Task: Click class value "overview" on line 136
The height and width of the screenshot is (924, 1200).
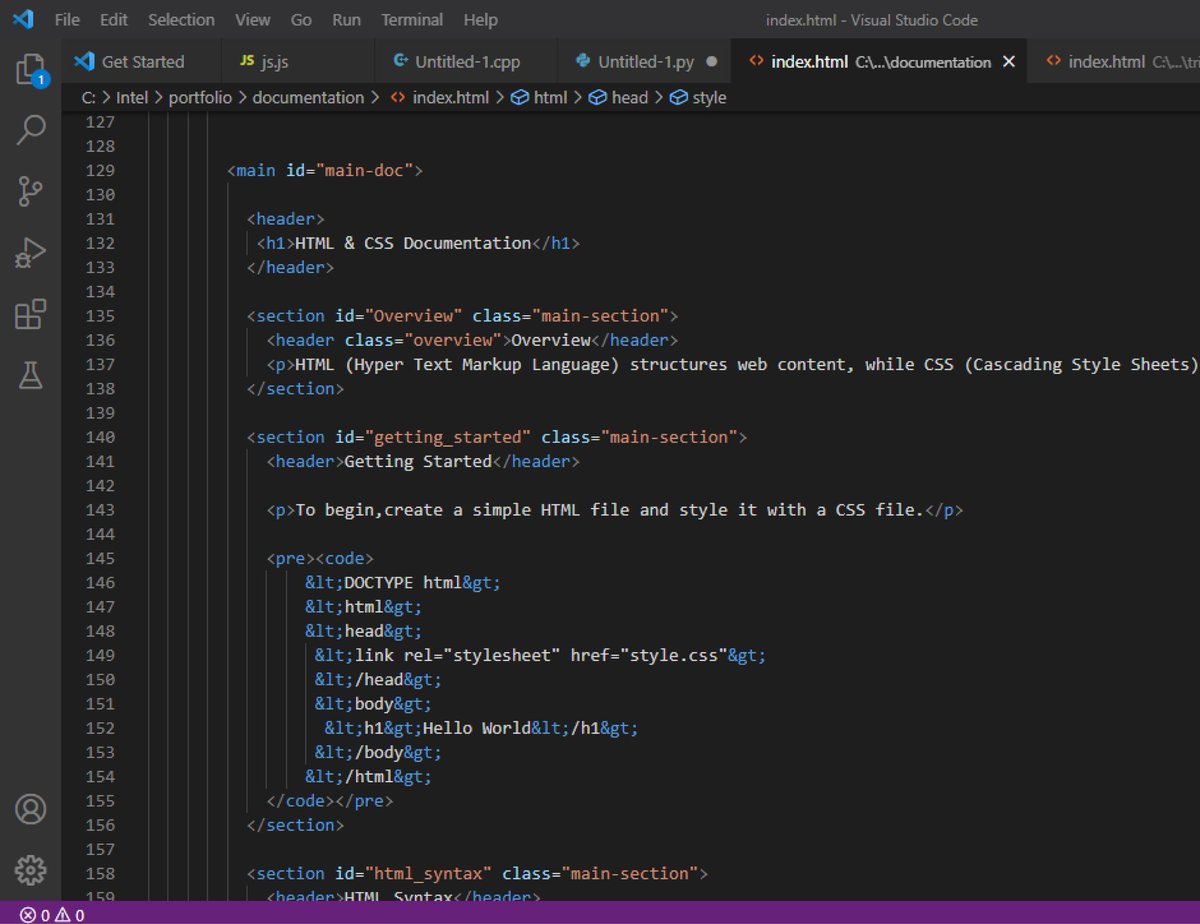Action: [x=453, y=340]
